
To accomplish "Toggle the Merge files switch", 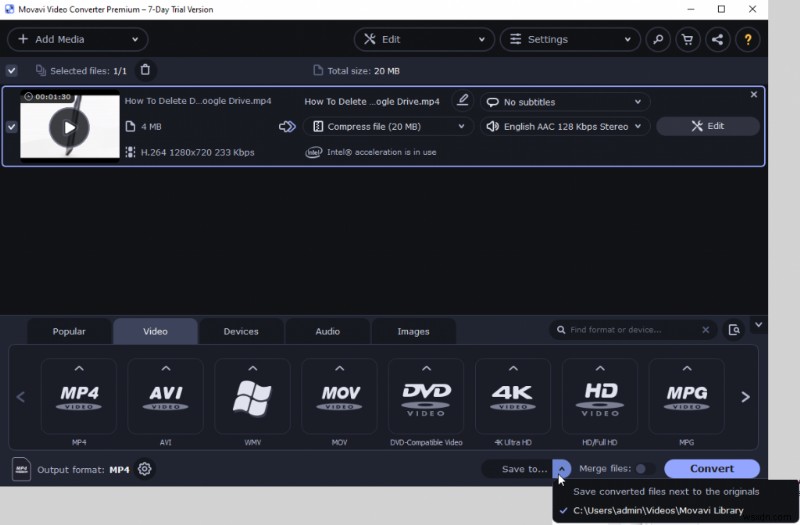I will pos(644,468).
